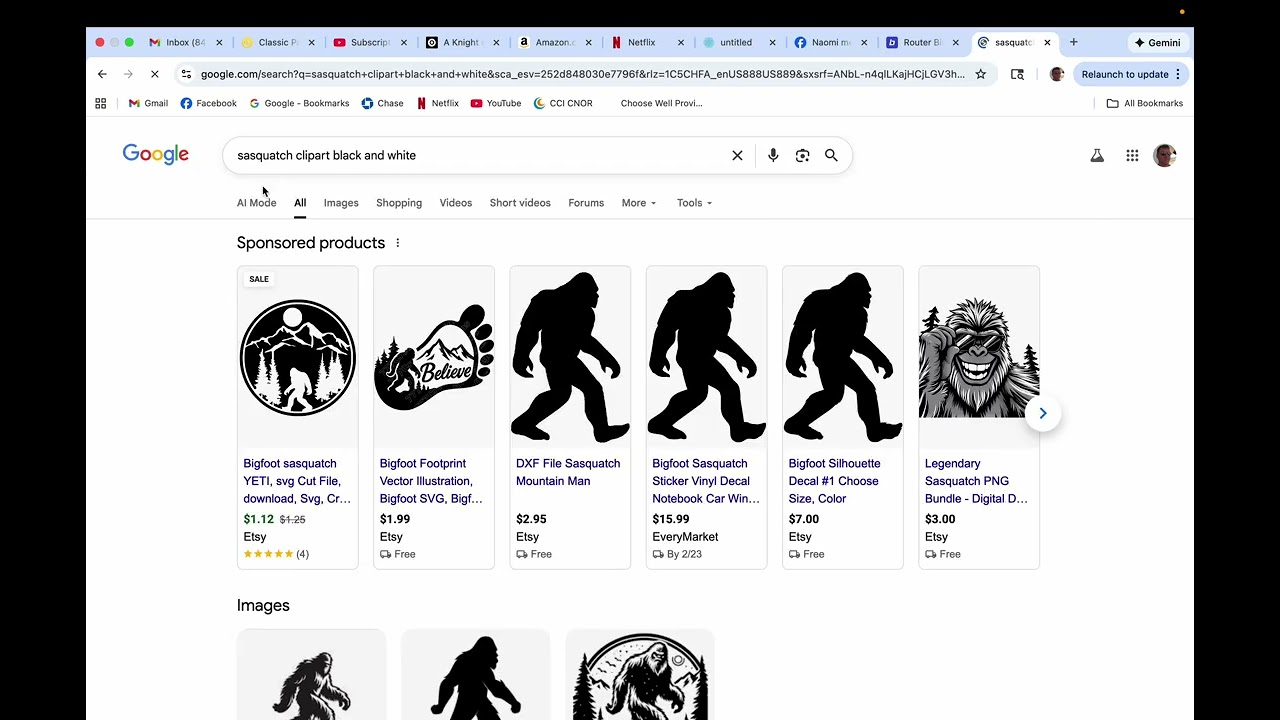Open the Google apps grid
Viewport: 1280px width, 720px height.
coord(1132,155)
